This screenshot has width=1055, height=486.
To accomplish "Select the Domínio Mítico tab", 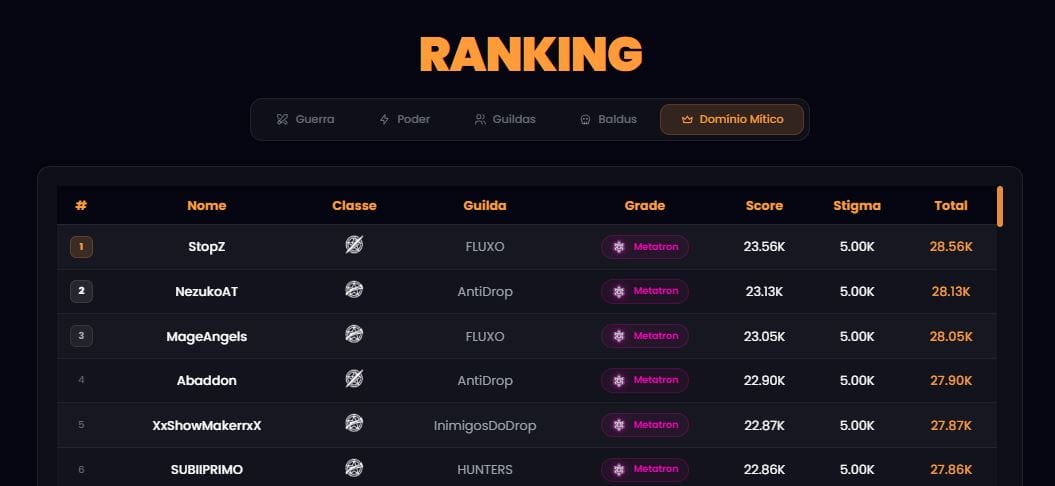I will pos(731,119).
